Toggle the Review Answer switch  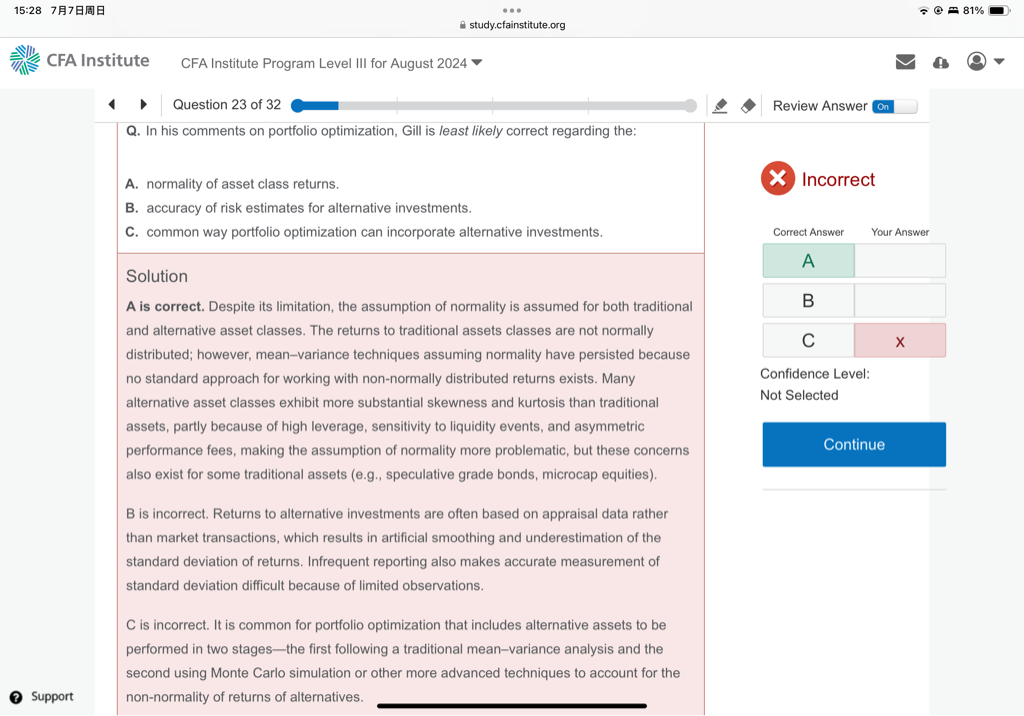click(895, 106)
